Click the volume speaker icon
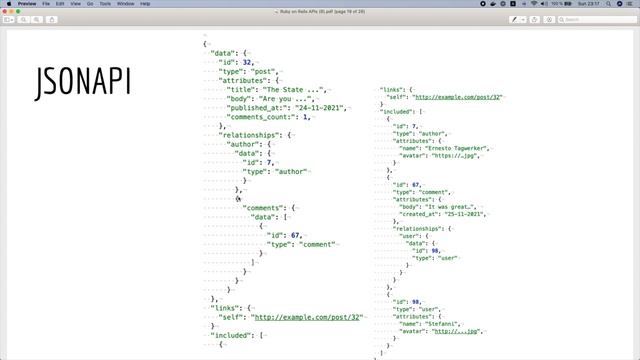The width and height of the screenshot is (640, 360). tap(544, 4)
